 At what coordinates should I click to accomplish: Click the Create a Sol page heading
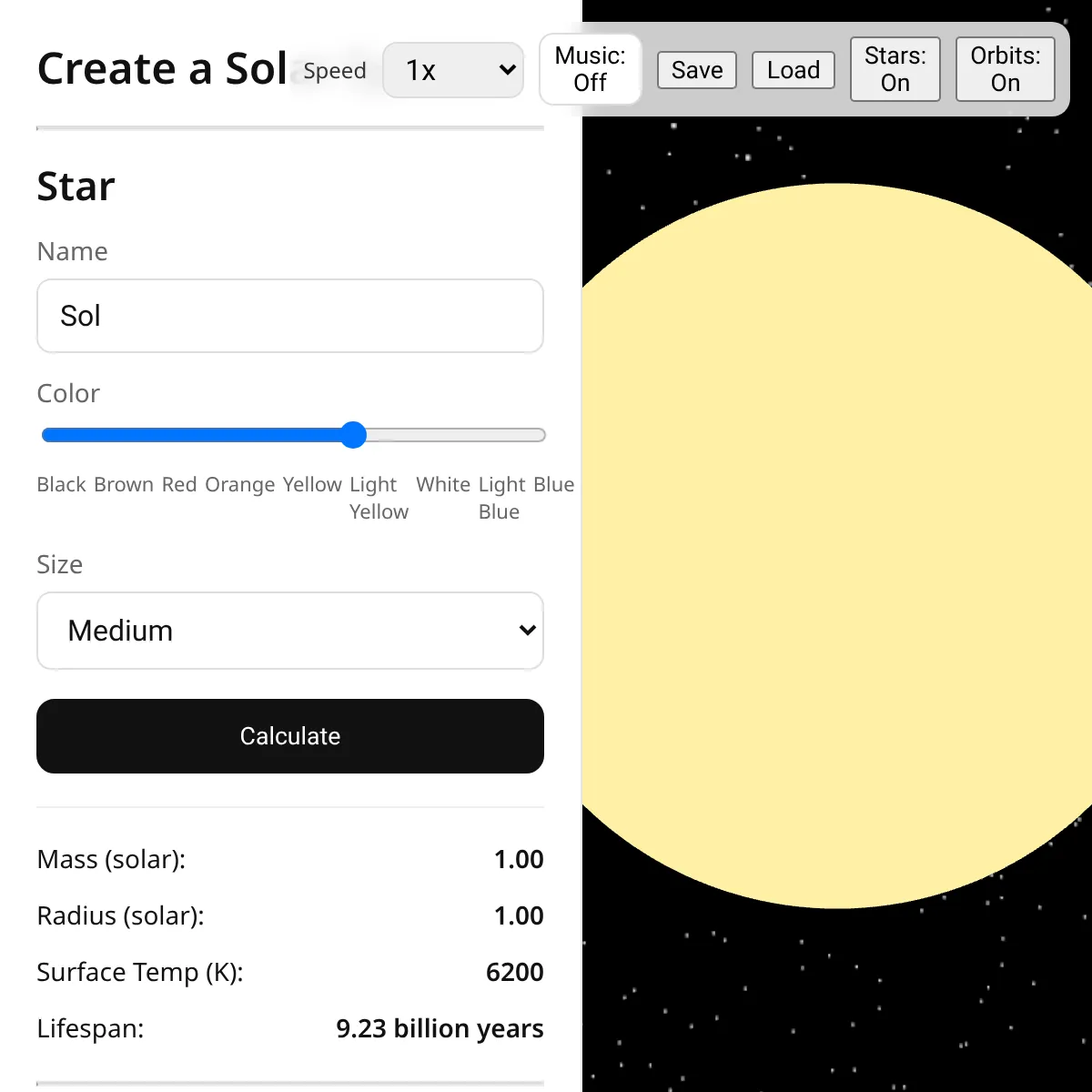coord(162,69)
